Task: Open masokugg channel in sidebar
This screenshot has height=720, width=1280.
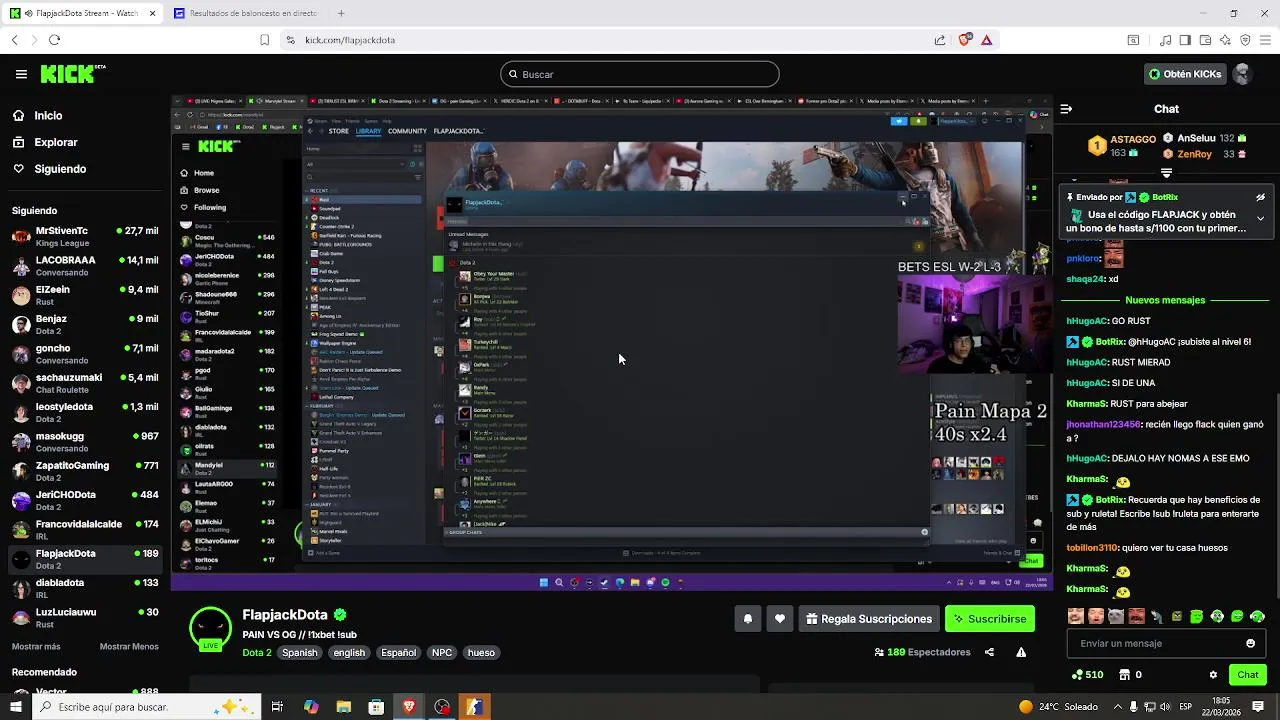Action: pos(86,442)
